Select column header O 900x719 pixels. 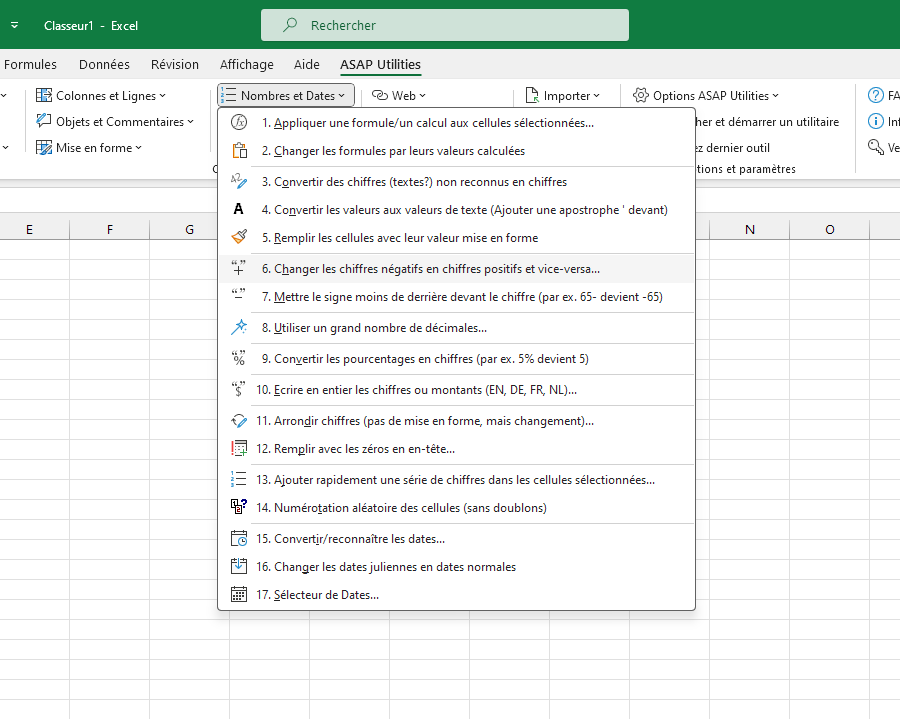pos(829,230)
